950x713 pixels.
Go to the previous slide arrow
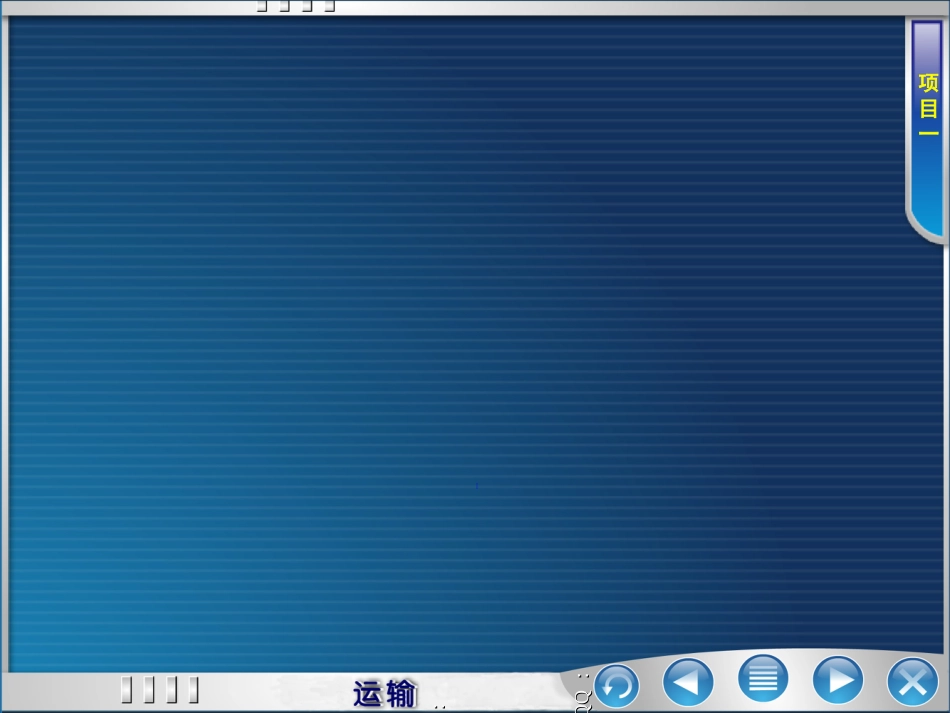688,681
